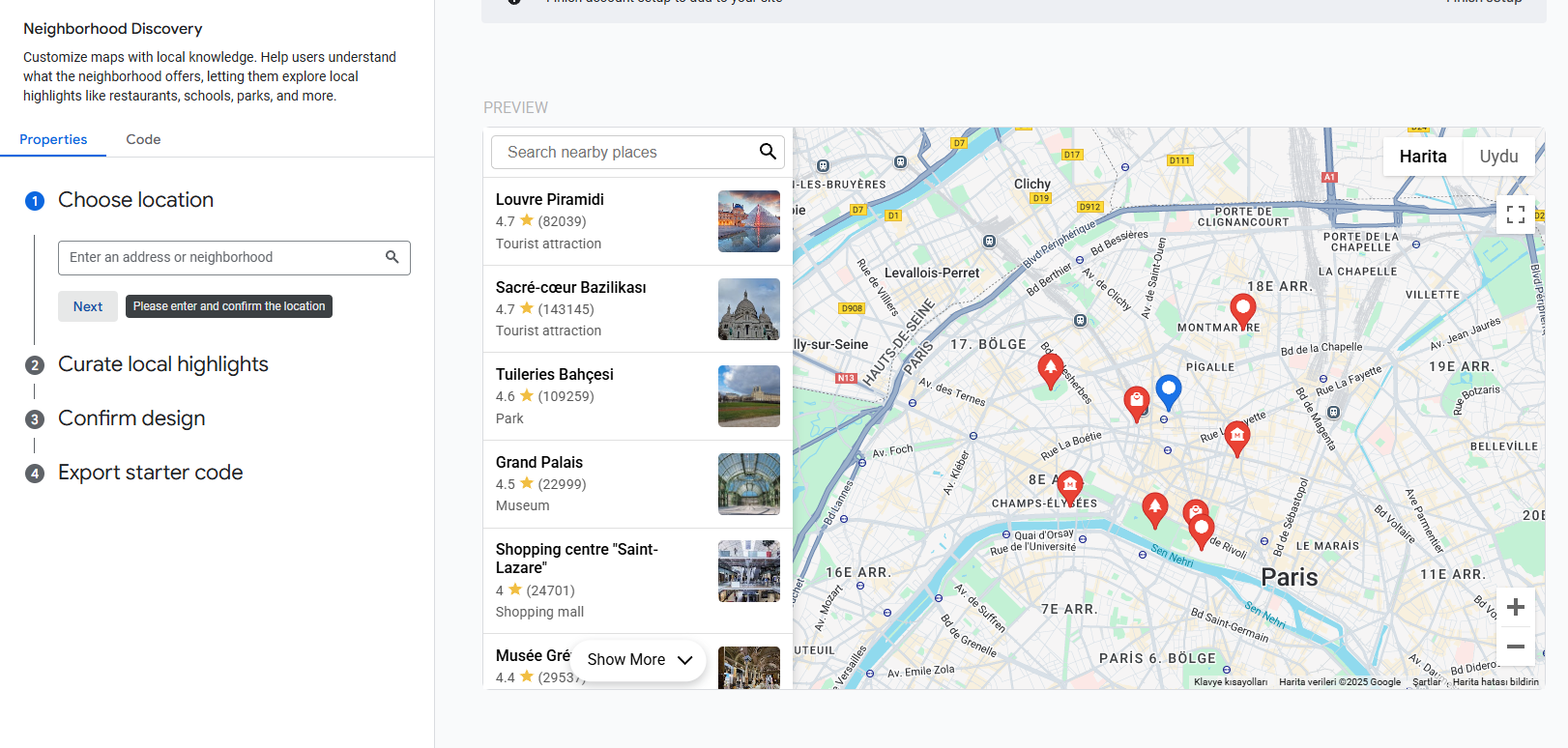Select Shopping centre "Saint-Lazare" in the list

[x=638, y=581]
